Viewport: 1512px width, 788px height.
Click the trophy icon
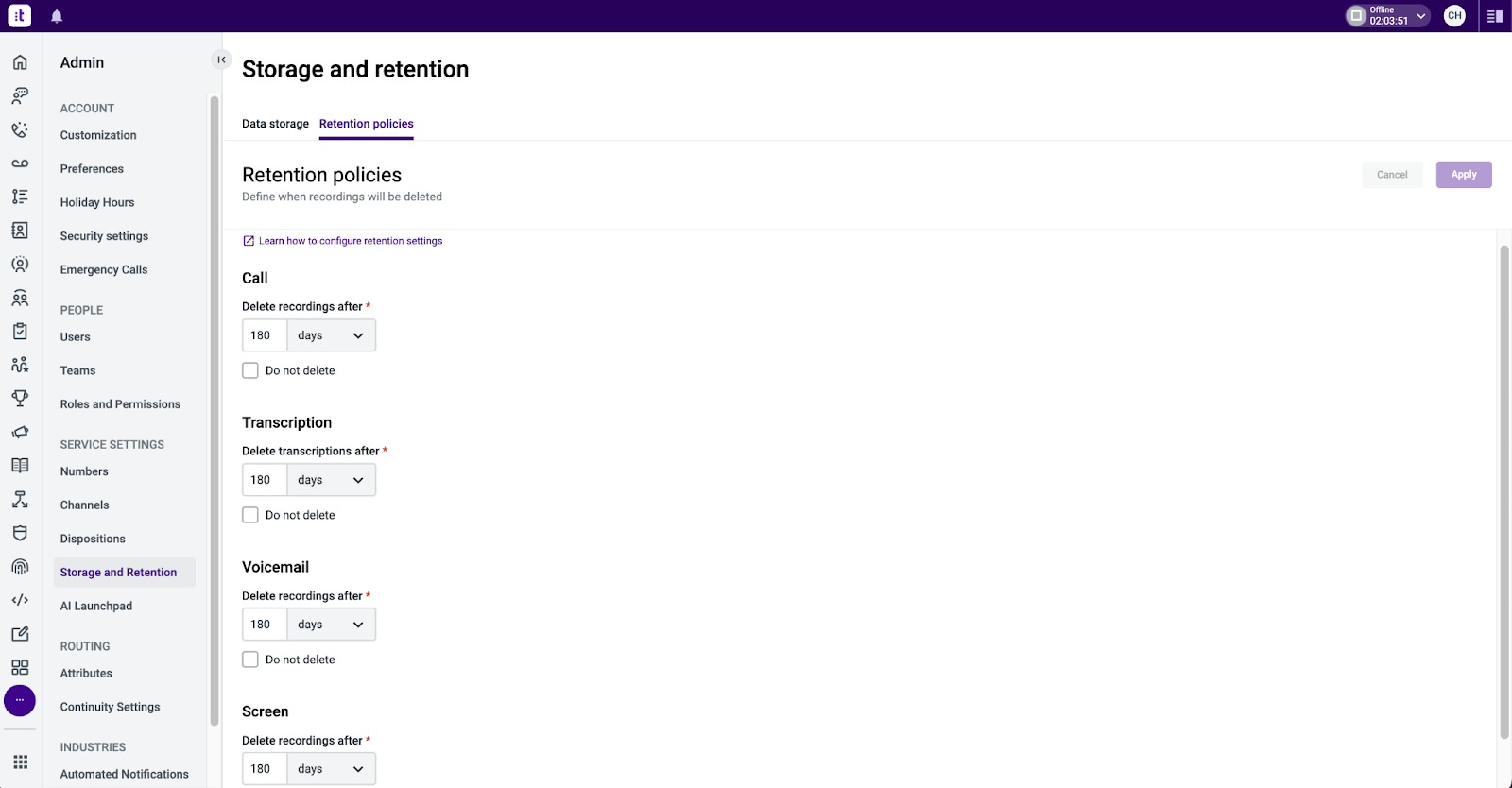pos(20,399)
